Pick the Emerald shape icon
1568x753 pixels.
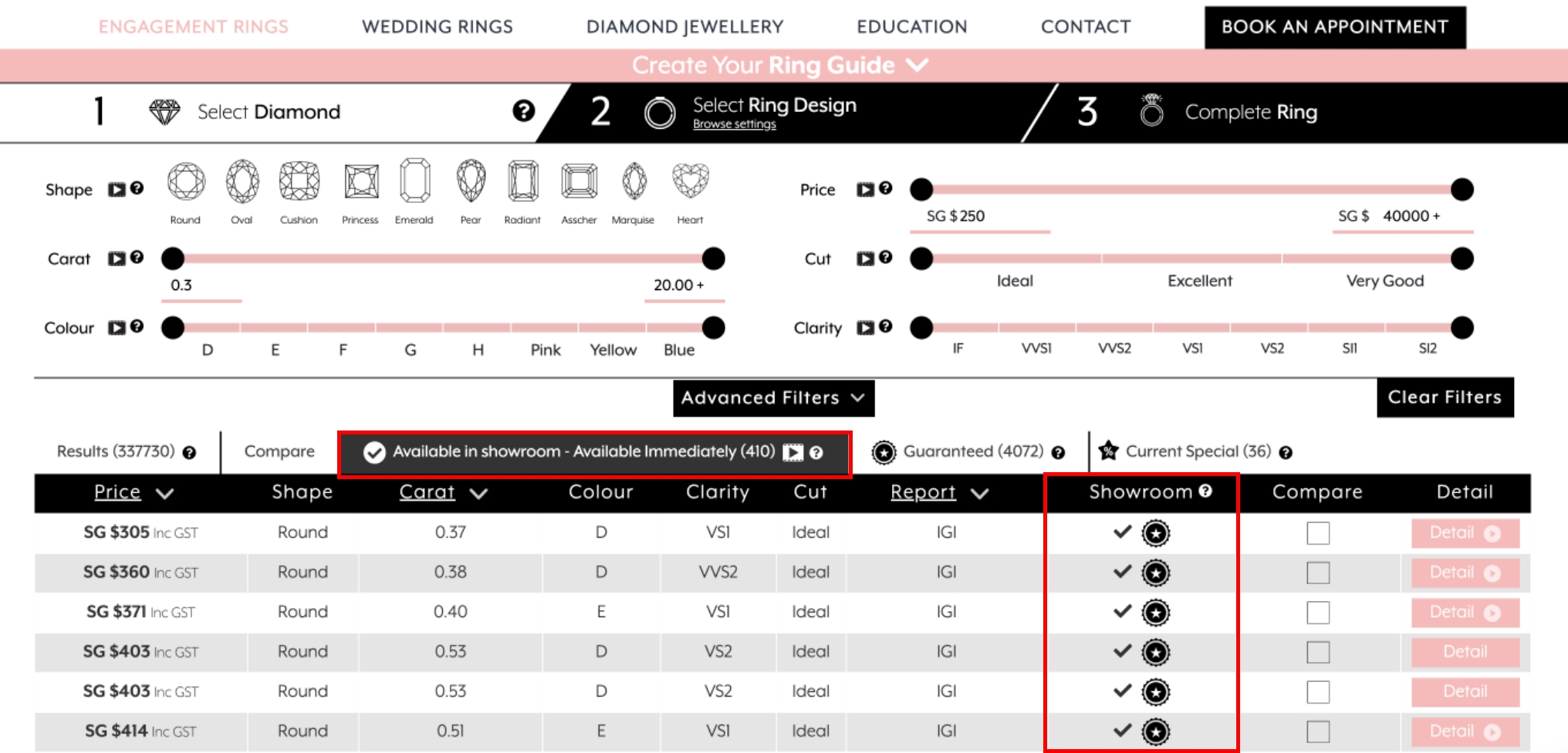tap(414, 181)
